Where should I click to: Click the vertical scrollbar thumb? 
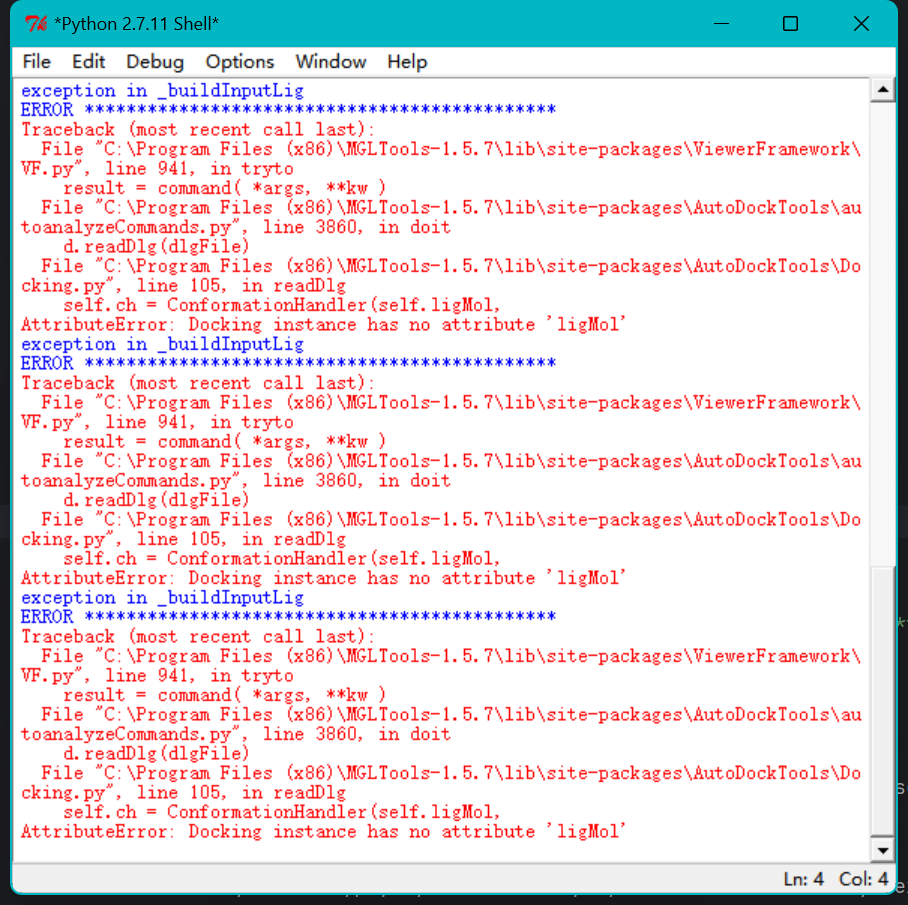point(883,701)
